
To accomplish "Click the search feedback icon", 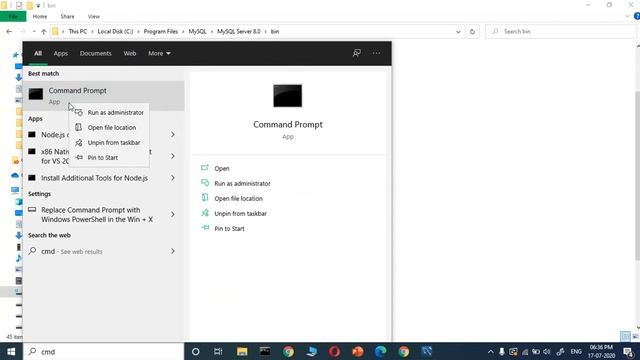I will point(357,53).
